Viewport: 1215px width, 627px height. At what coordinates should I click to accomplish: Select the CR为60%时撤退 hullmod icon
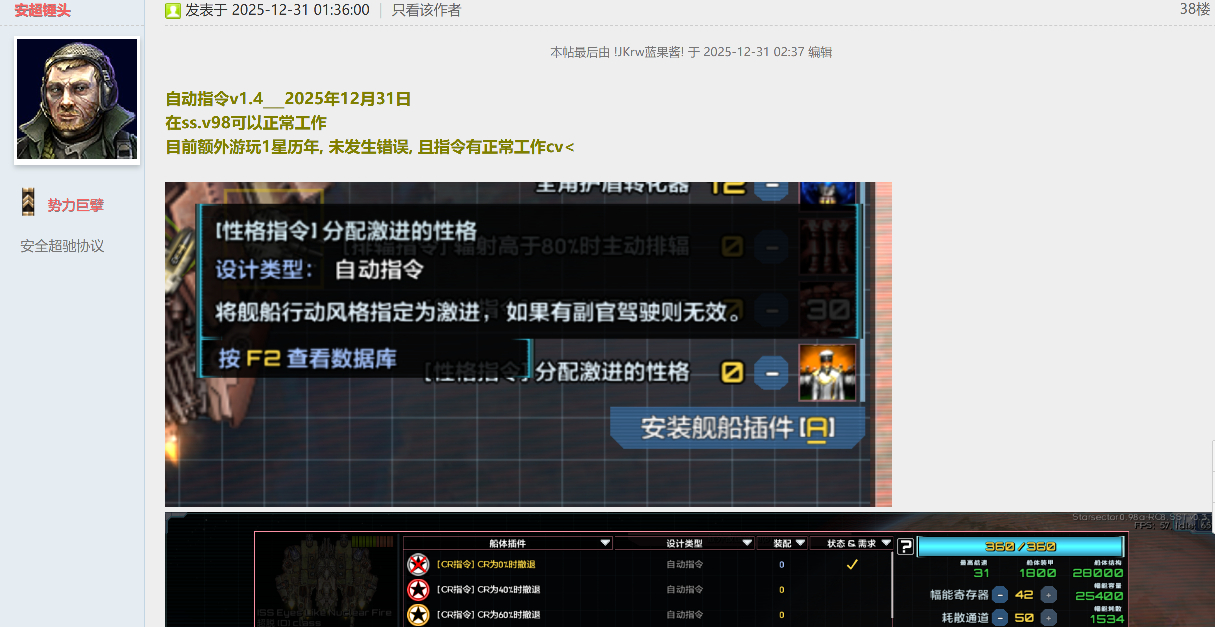coord(418,614)
